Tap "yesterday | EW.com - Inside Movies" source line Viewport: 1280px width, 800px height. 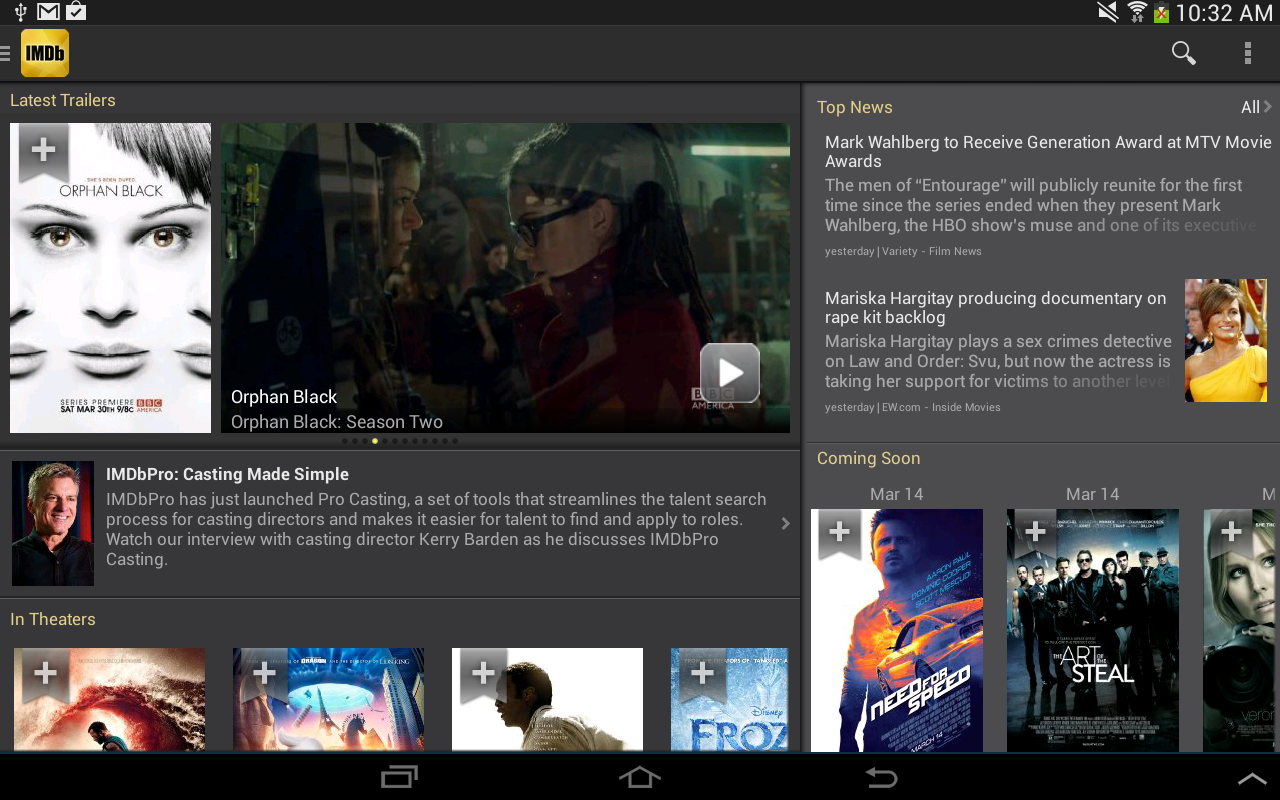click(913, 407)
